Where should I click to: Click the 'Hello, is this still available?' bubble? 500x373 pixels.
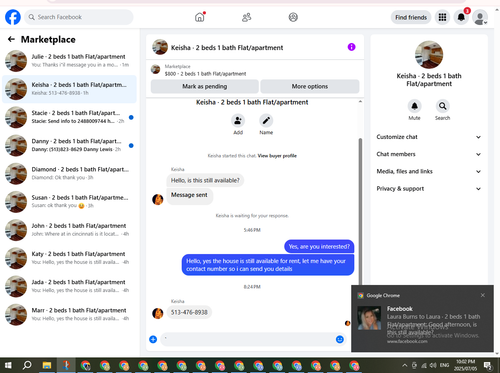[205, 180]
